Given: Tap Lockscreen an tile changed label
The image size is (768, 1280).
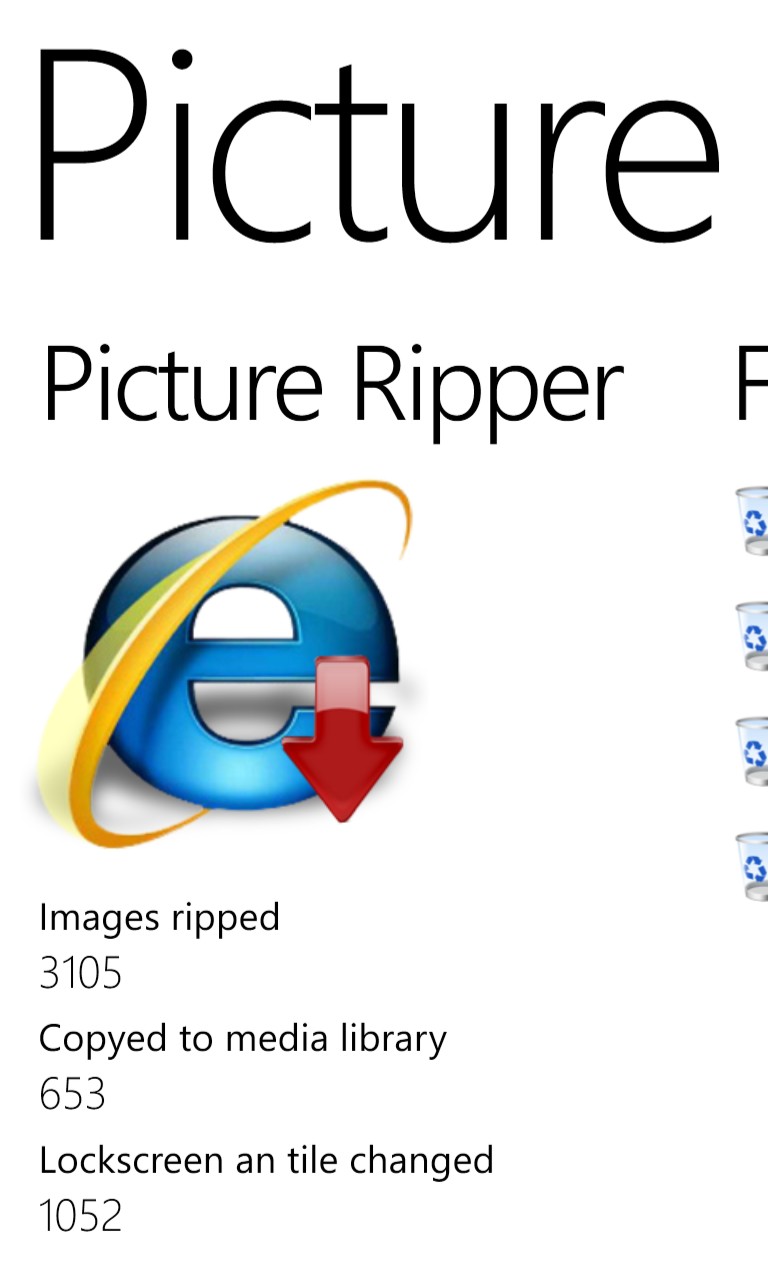Looking at the screenshot, I should point(266,1160).
